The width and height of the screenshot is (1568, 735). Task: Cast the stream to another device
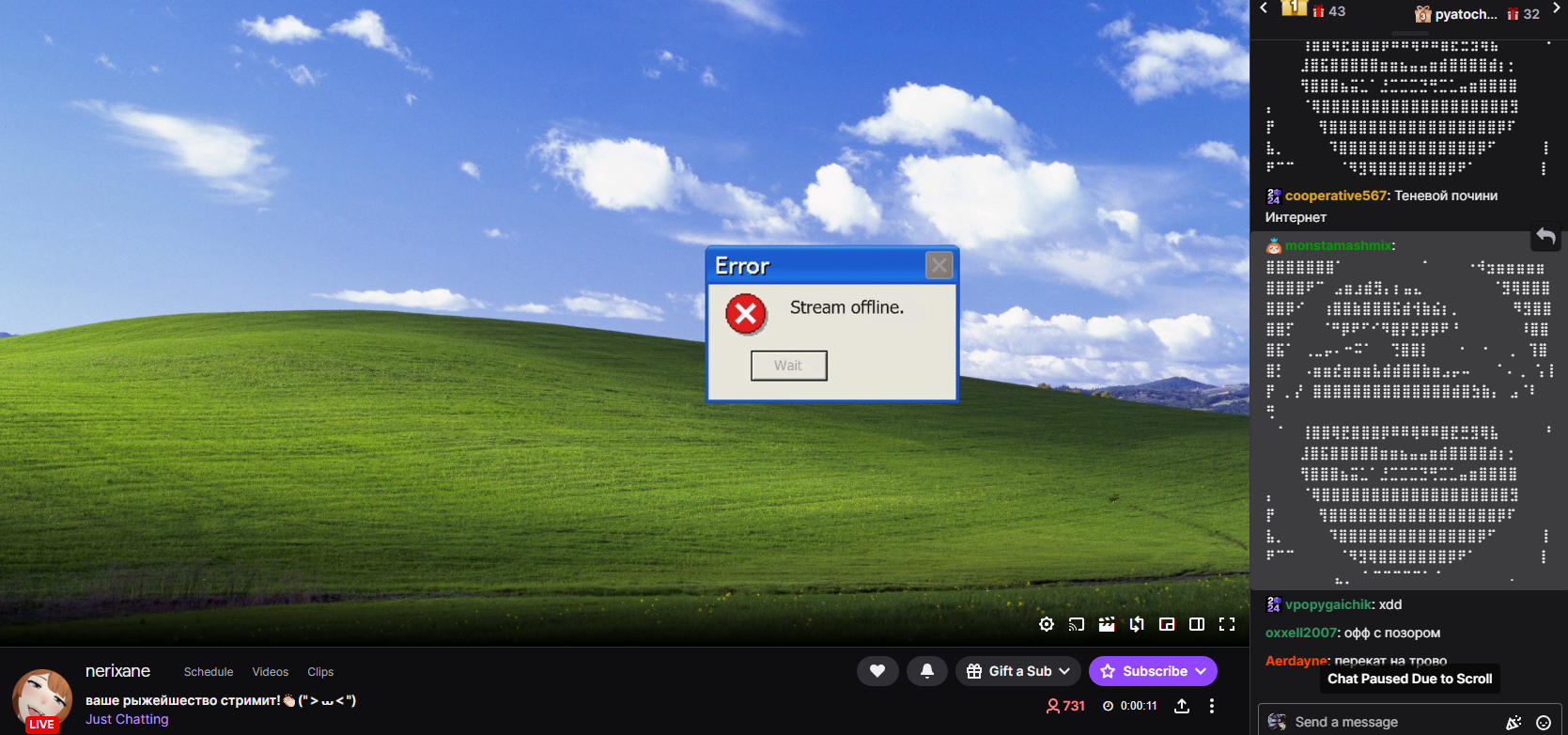(x=1077, y=624)
